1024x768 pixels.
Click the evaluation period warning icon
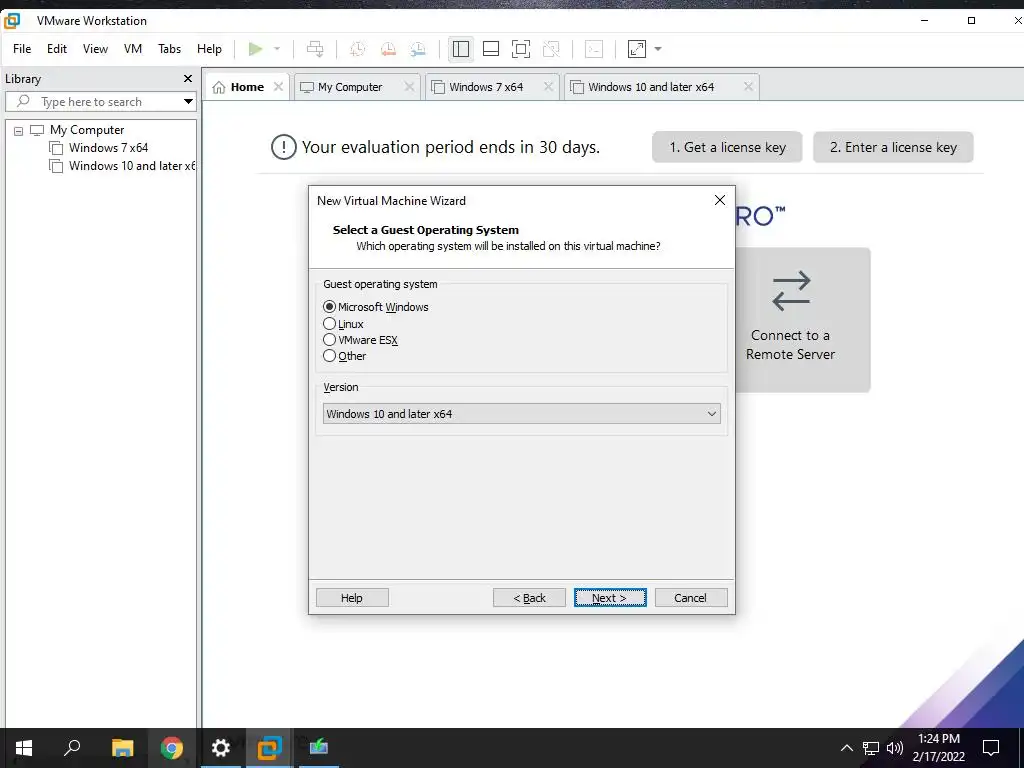[283, 147]
